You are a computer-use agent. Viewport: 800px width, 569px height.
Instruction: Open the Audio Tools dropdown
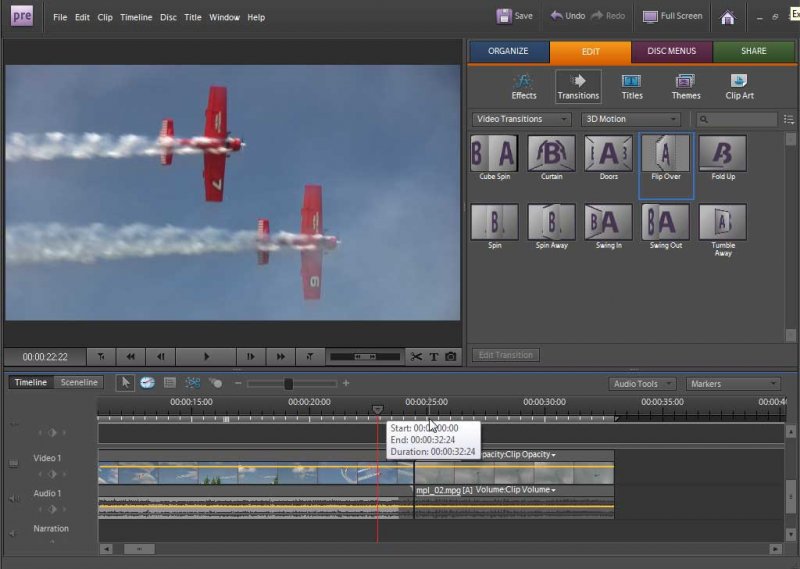click(x=641, y=384)
